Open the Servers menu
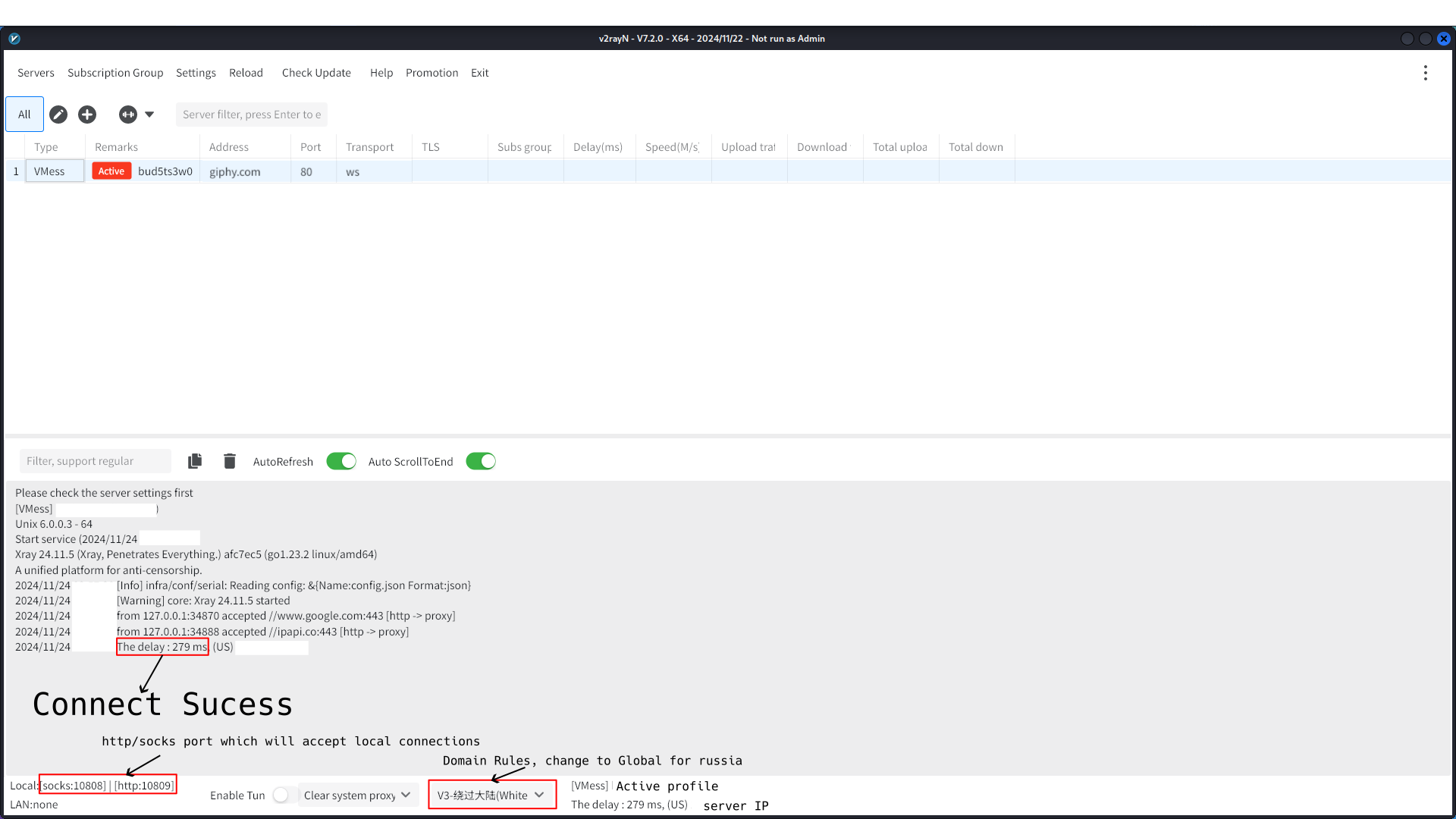The image size is (1456, 819). click(36, 73)
